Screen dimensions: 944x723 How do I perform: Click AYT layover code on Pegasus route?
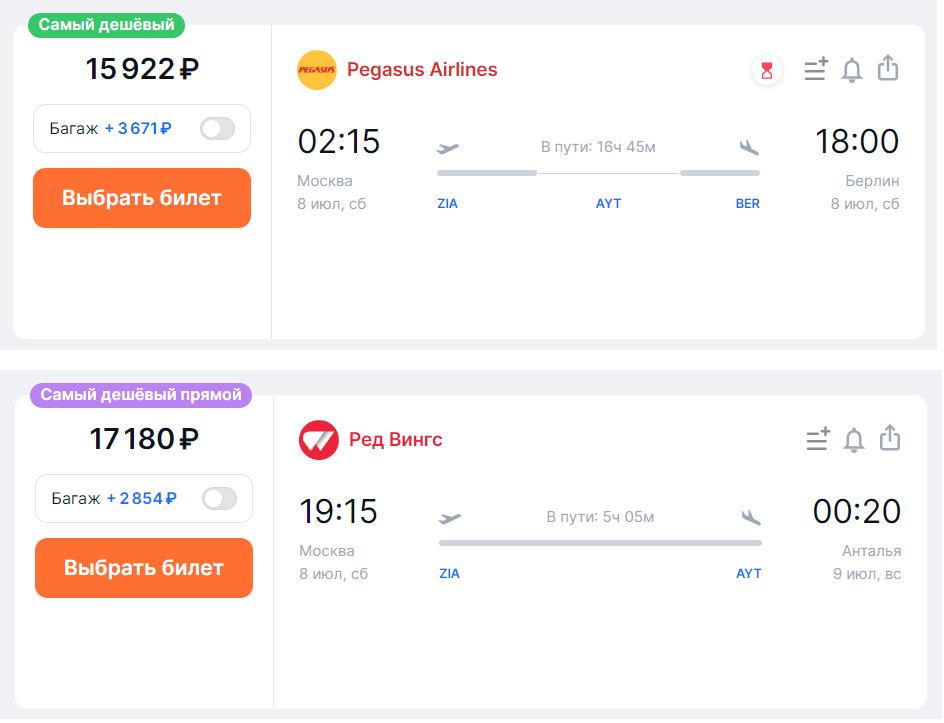pos(608,203)
